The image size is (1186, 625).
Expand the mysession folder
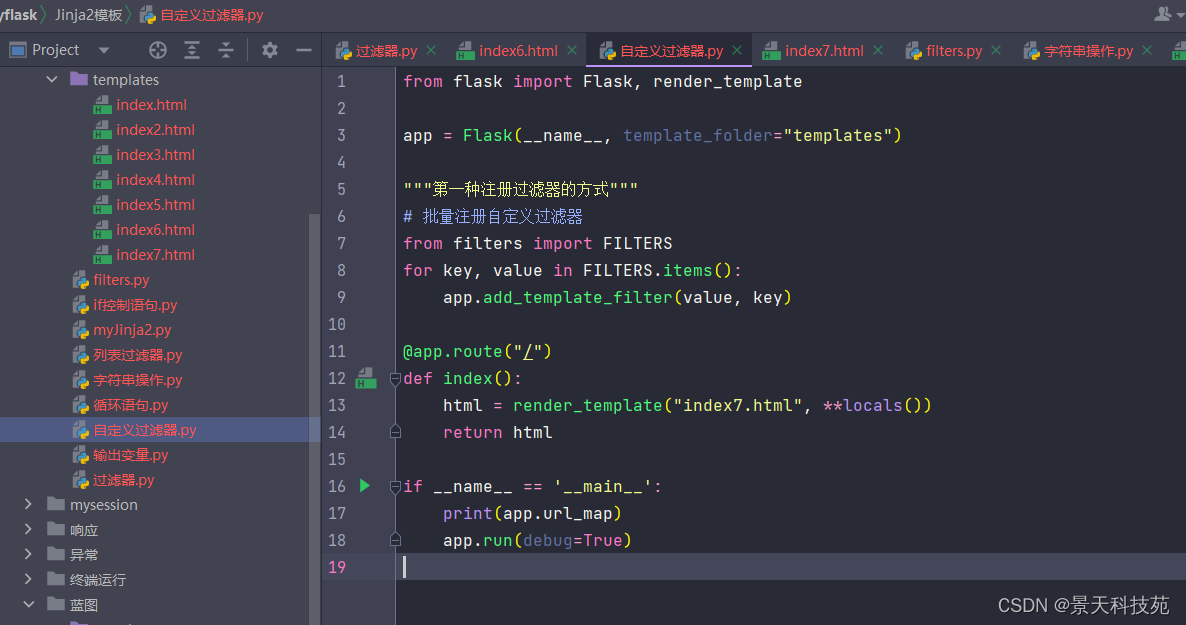click(29, 504)
